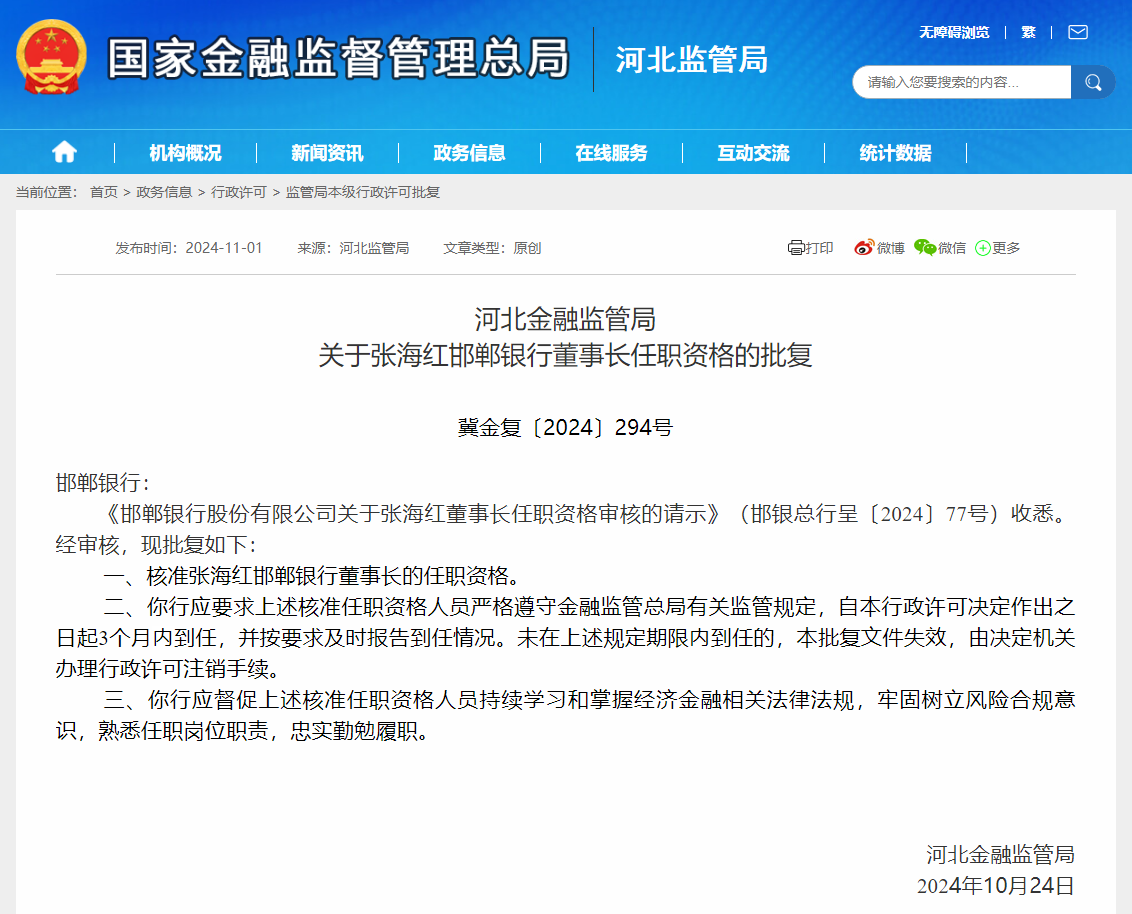Click the 打印 text label
1132x914 pixels.
point(819,248)
